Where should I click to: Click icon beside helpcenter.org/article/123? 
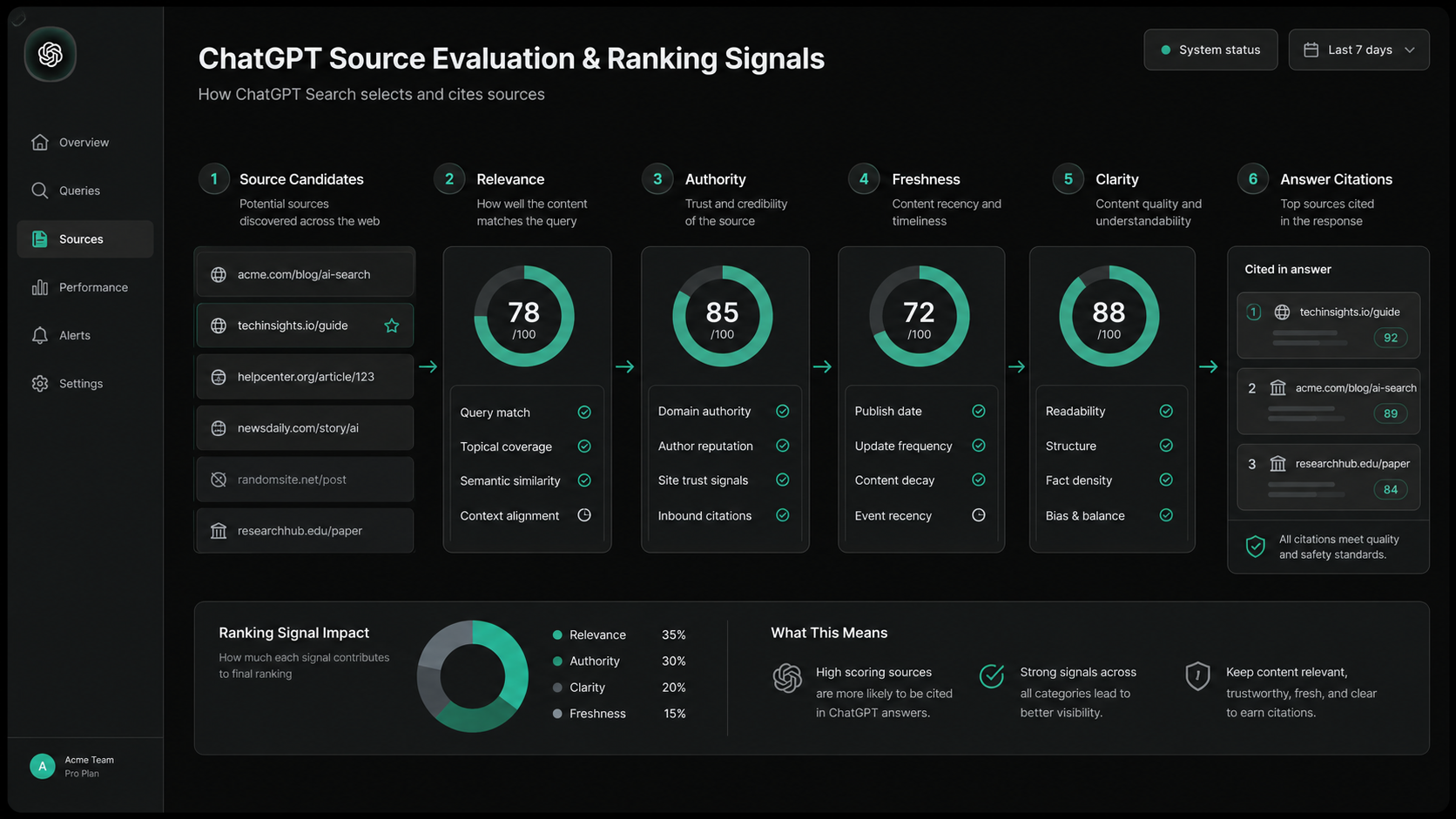coord(219,377)
